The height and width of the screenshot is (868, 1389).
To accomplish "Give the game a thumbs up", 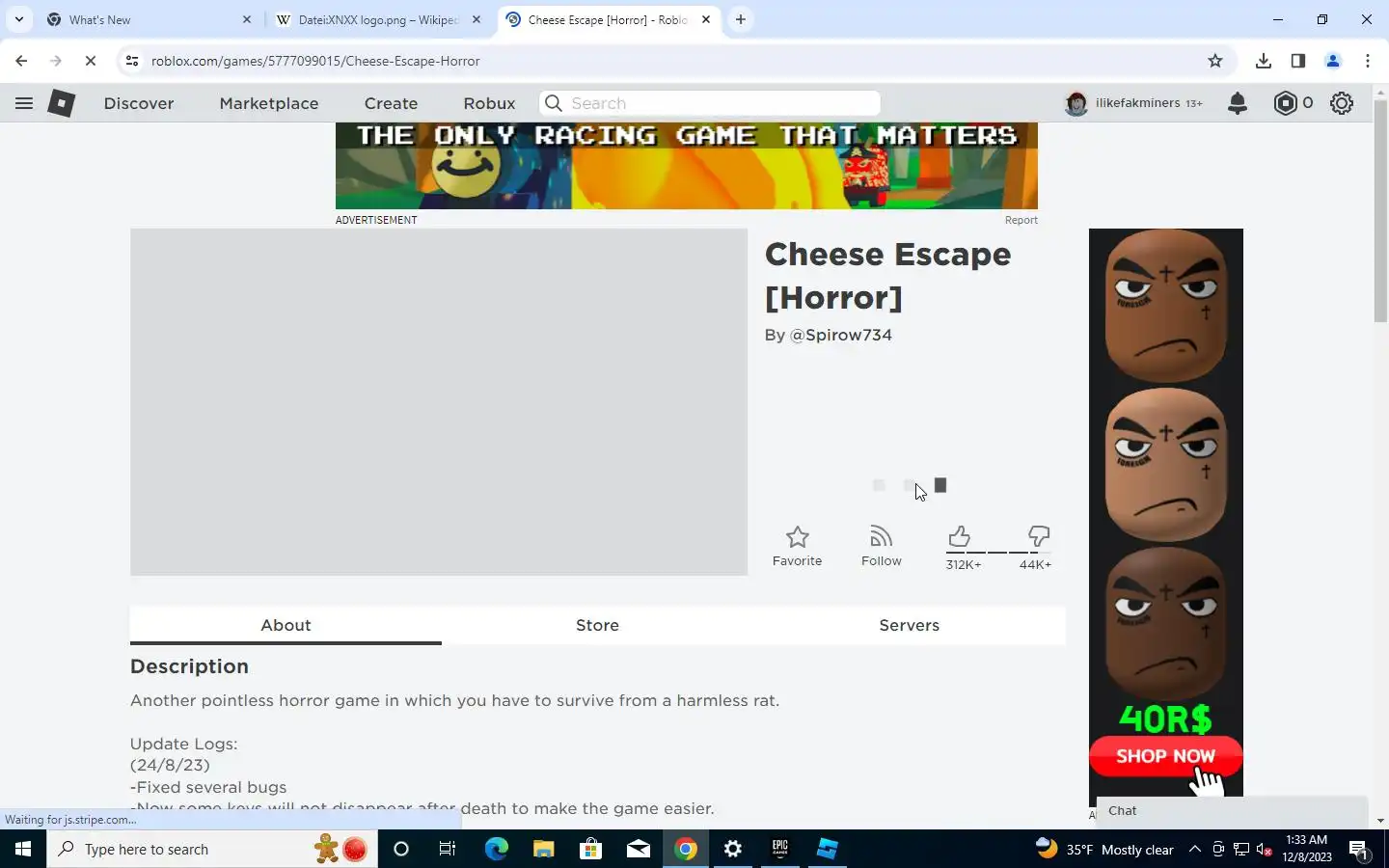I will (960, 537).
